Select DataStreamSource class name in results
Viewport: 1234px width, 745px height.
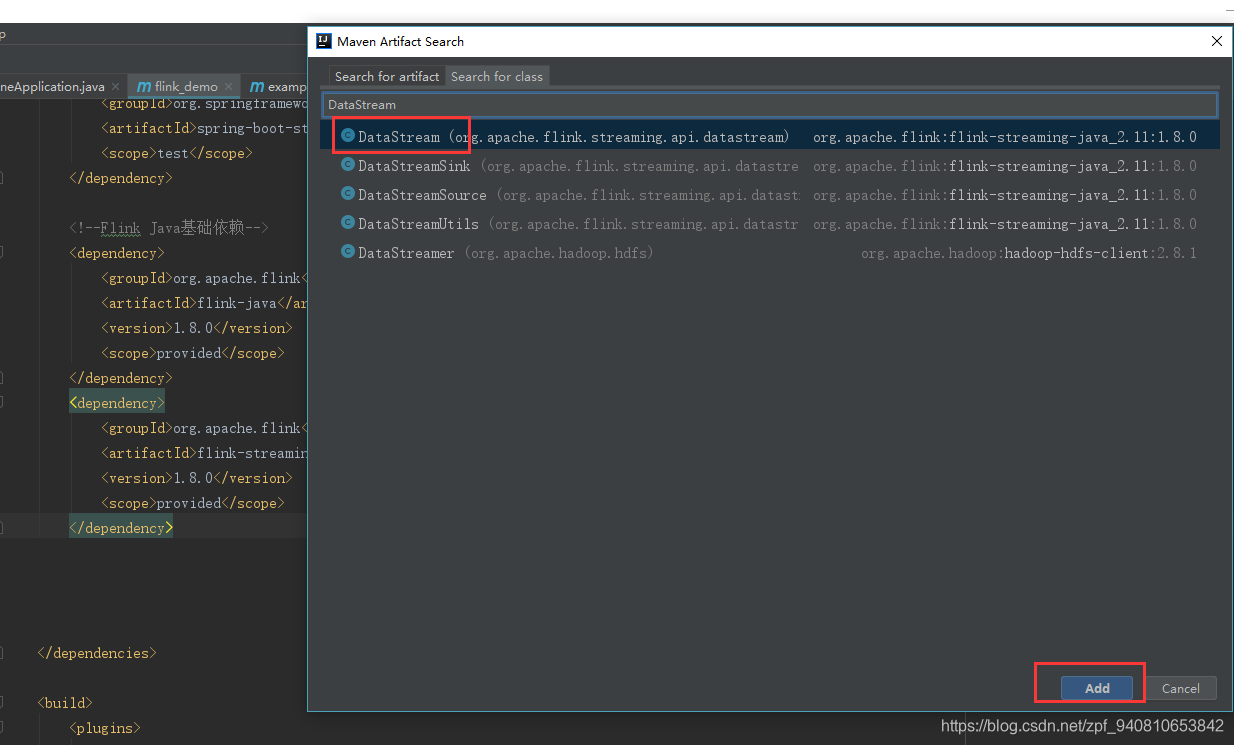422,195
